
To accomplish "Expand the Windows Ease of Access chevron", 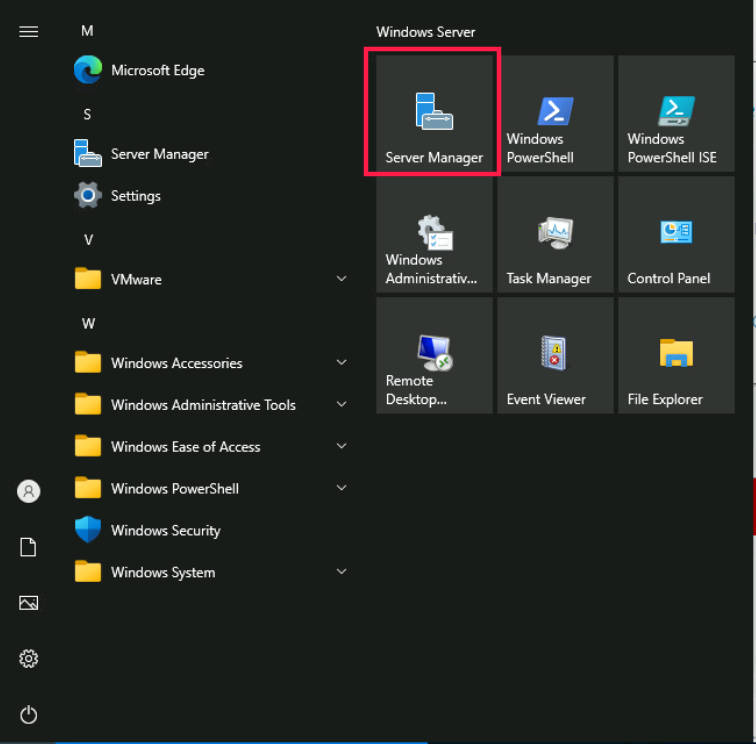I will (341, 446).
